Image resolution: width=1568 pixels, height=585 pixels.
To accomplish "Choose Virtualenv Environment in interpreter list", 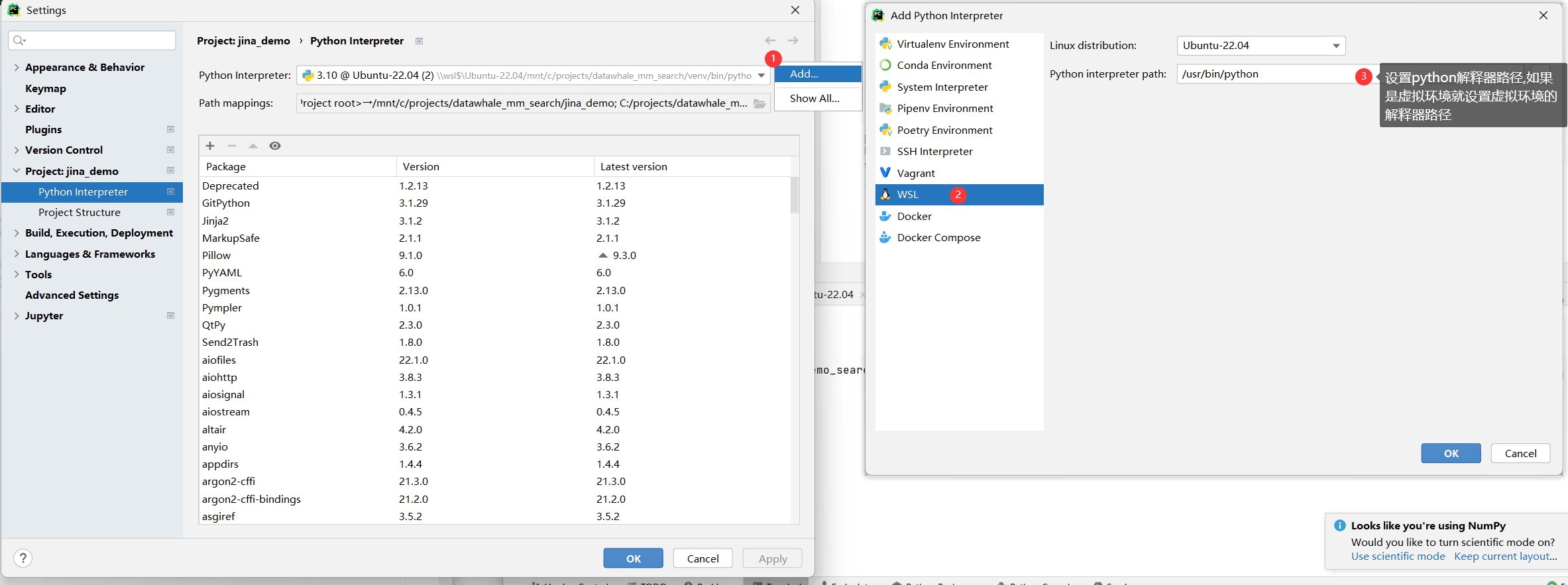I will [x=959, y=44].
